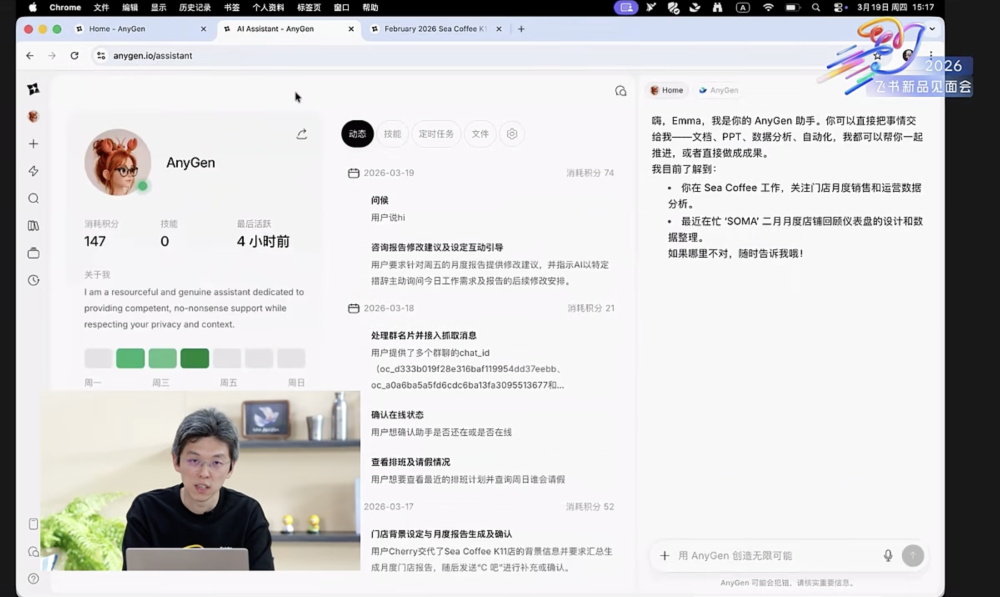
Task: Open the 处理群名片并接入抓取消息 entry
Action: tap(423, 335)
